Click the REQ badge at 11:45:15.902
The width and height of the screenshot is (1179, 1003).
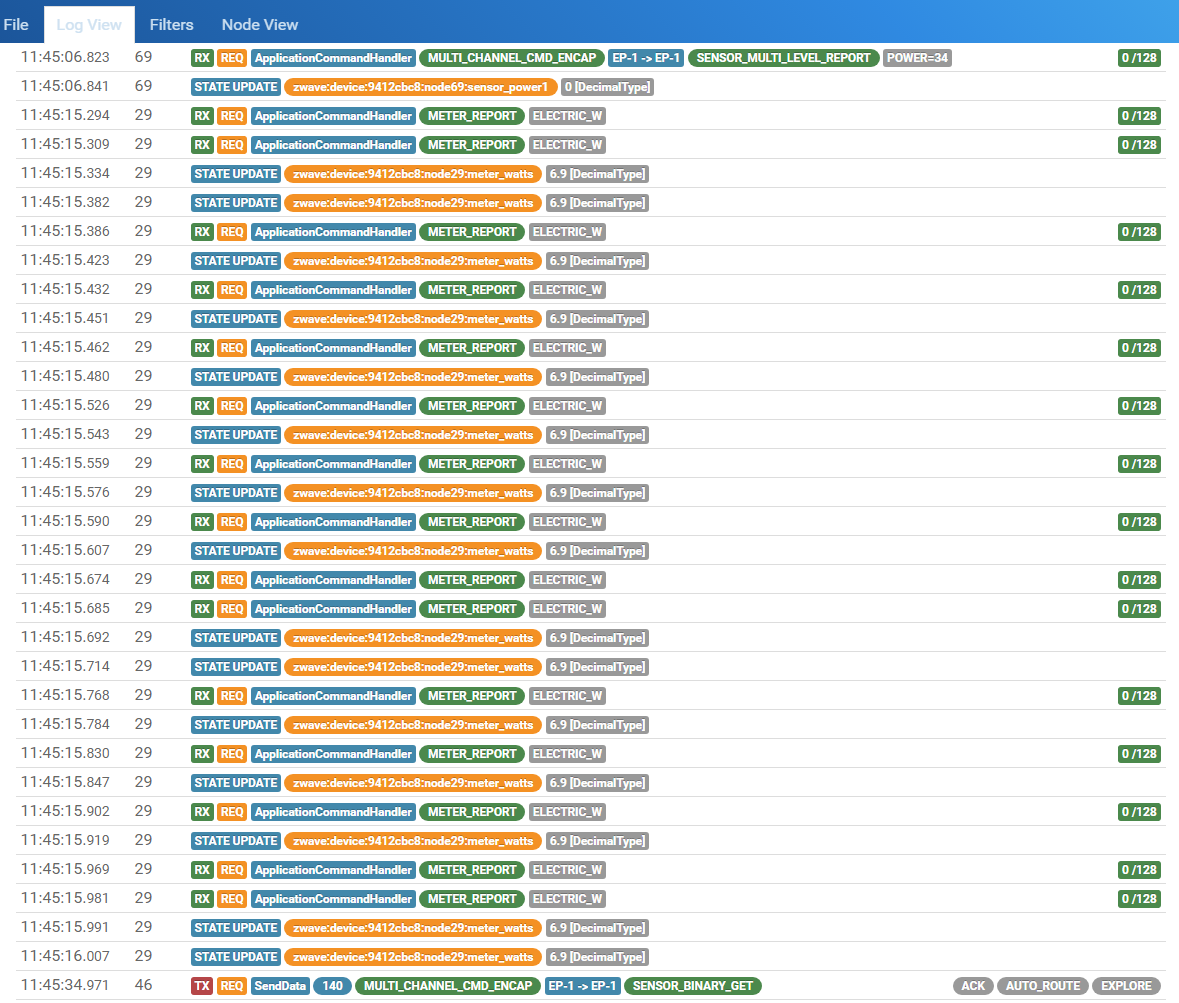pyautogui.click(x=232, y=812)
